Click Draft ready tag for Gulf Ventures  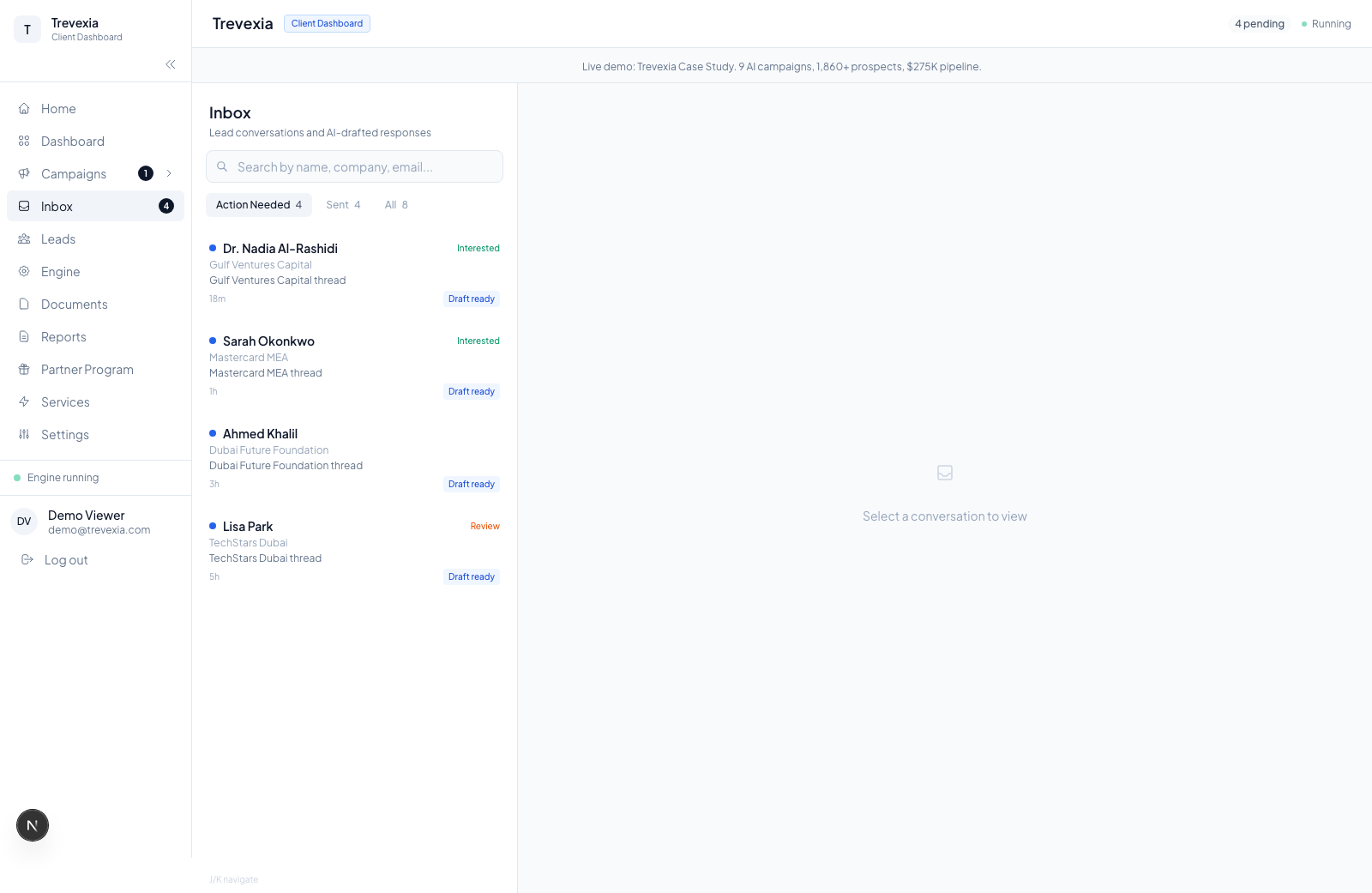472,299
